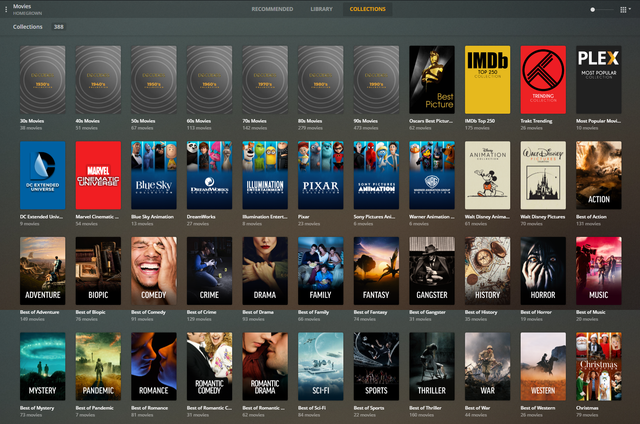Viewport: 640px width, 424px height.
Task: Open the Sci-Fi genre poster
Action: (320, 366)
